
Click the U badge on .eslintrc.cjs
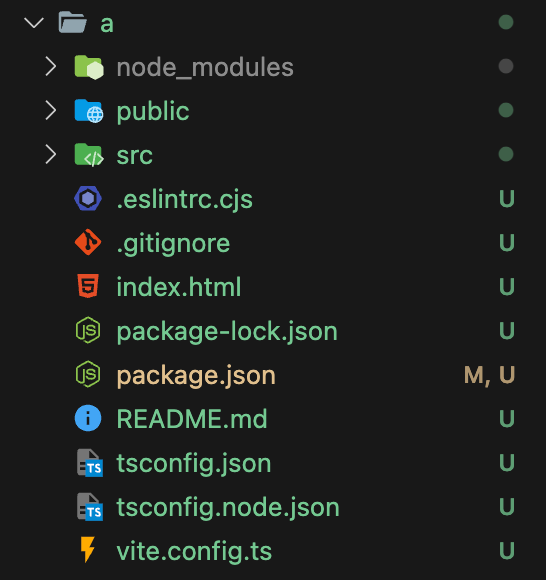coord(507,199)
